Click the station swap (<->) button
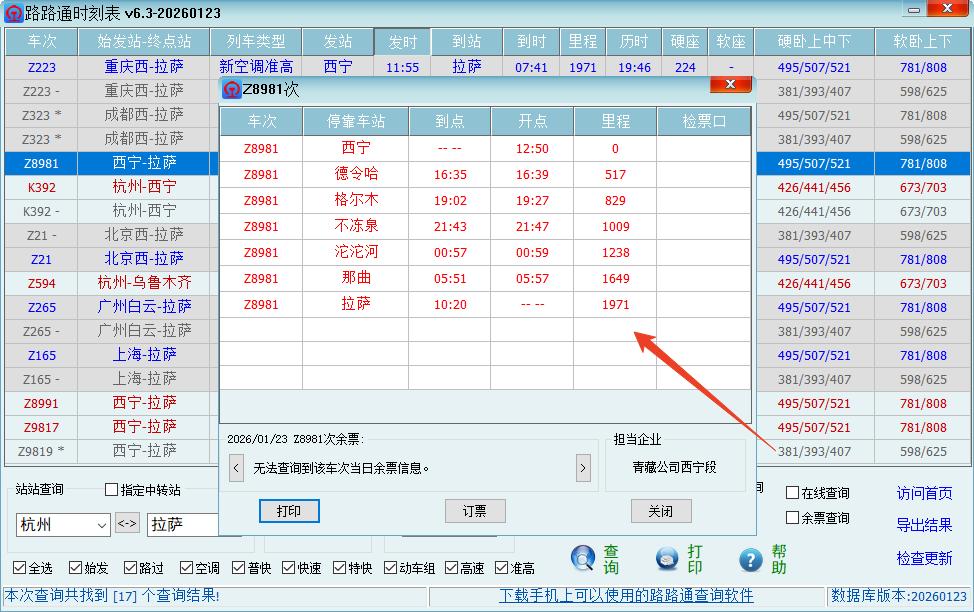 pos(127,524)
